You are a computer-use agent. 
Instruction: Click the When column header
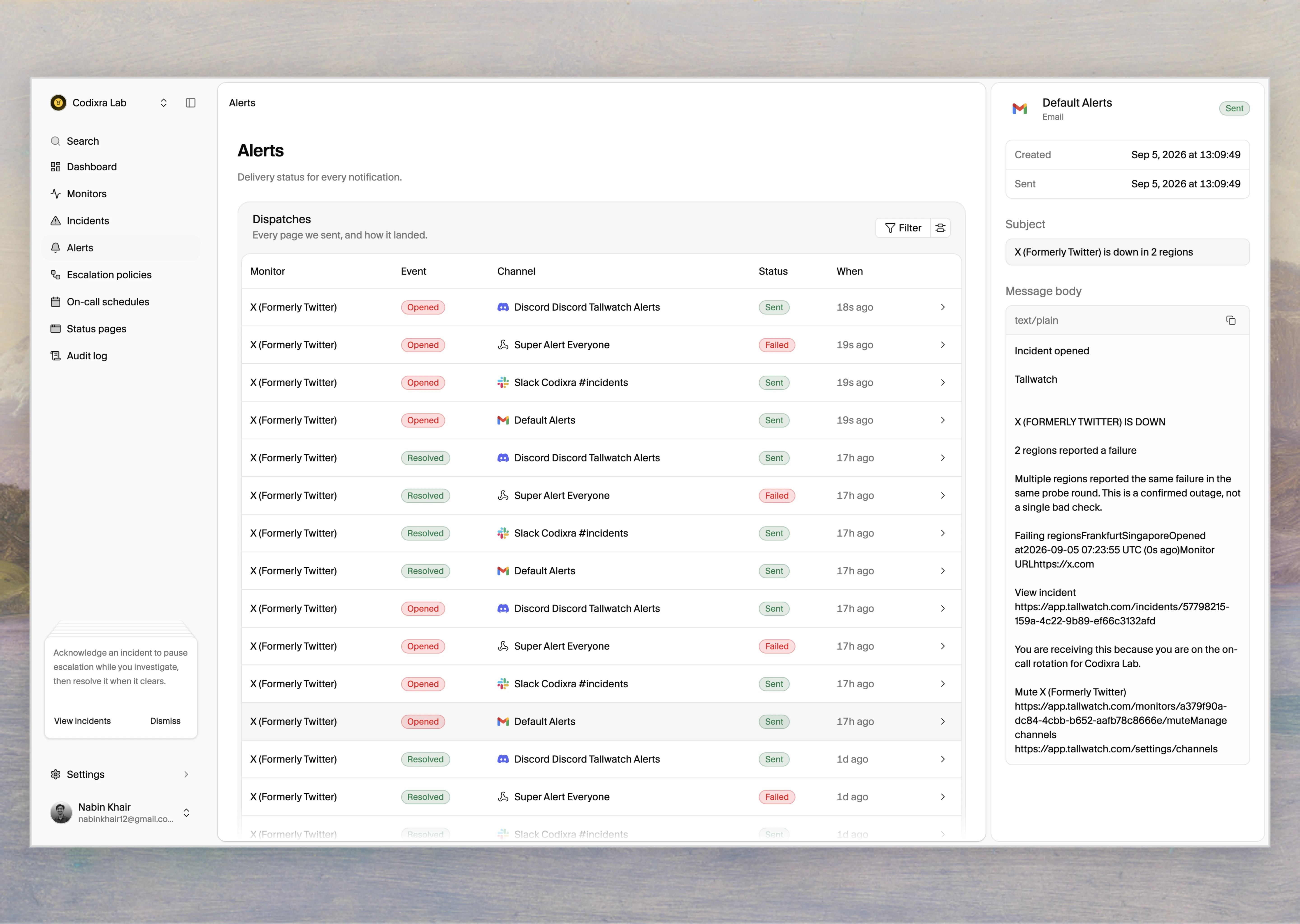(x=849, y=271)
